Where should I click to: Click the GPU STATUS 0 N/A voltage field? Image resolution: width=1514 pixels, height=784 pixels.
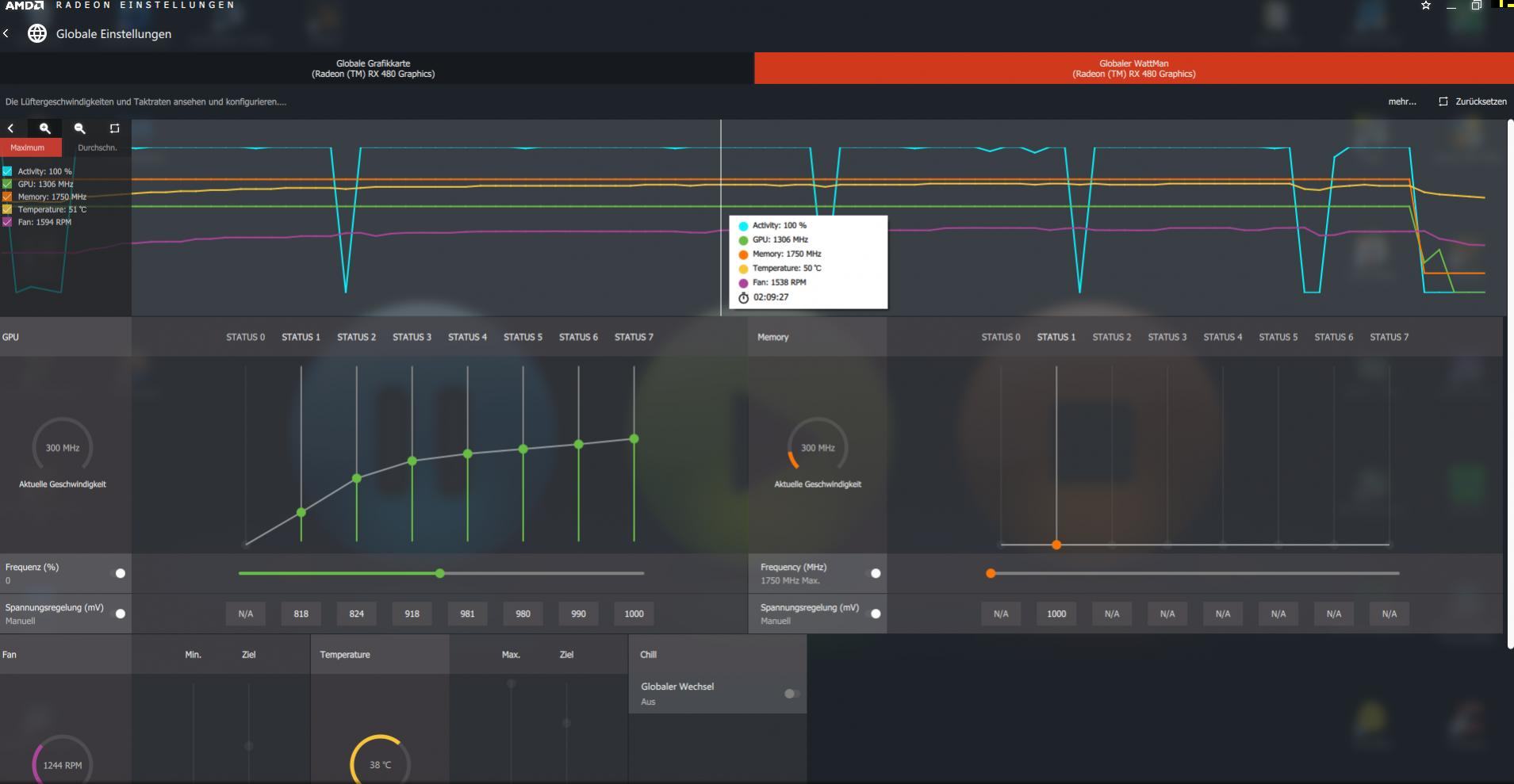coord(246,614)
